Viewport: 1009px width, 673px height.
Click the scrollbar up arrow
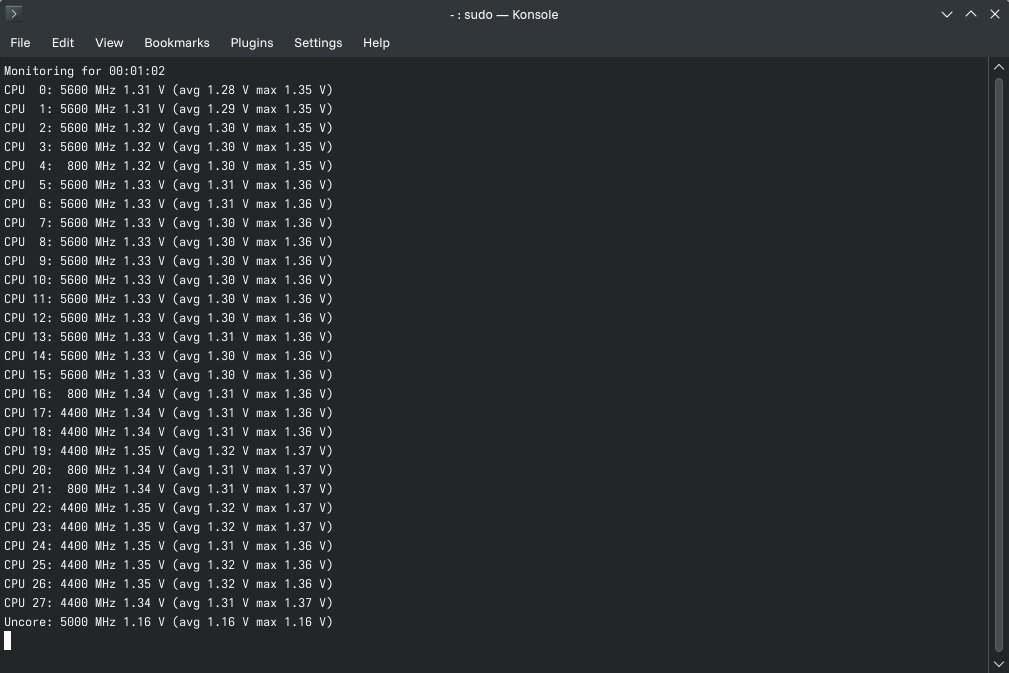(x=999, y=67)
